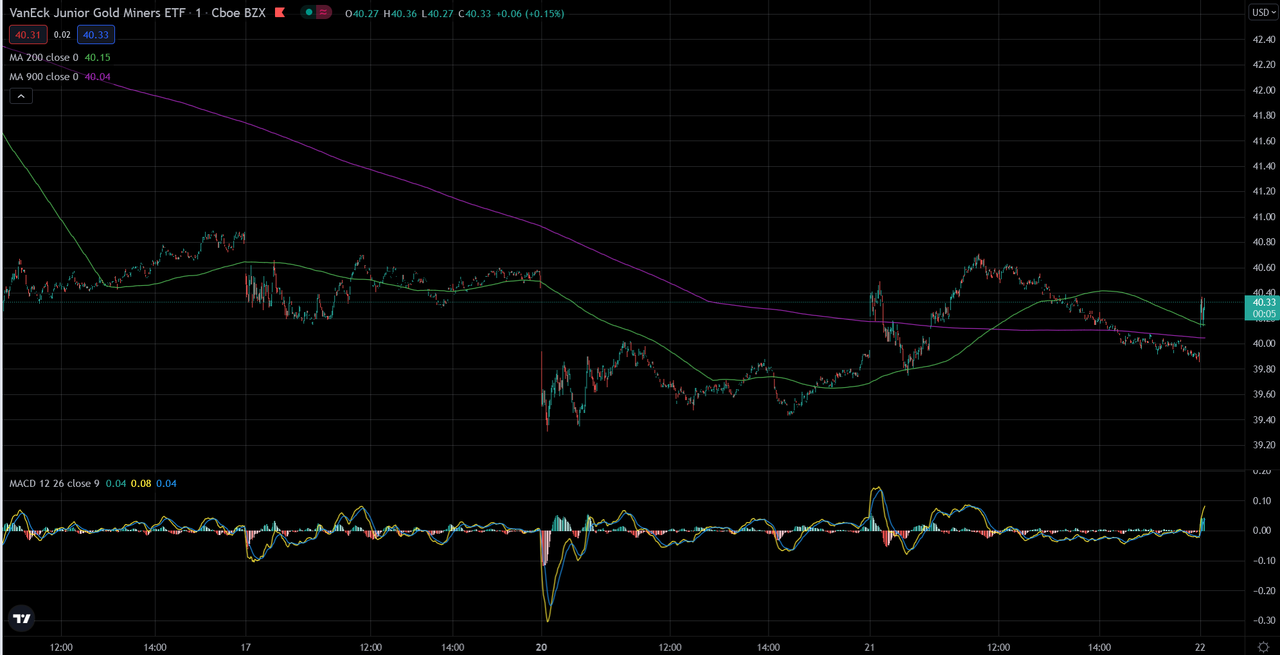Click the 41.60 price axis label
The width and height of the screenshot is (1280, 655).
coord(1262,141)
